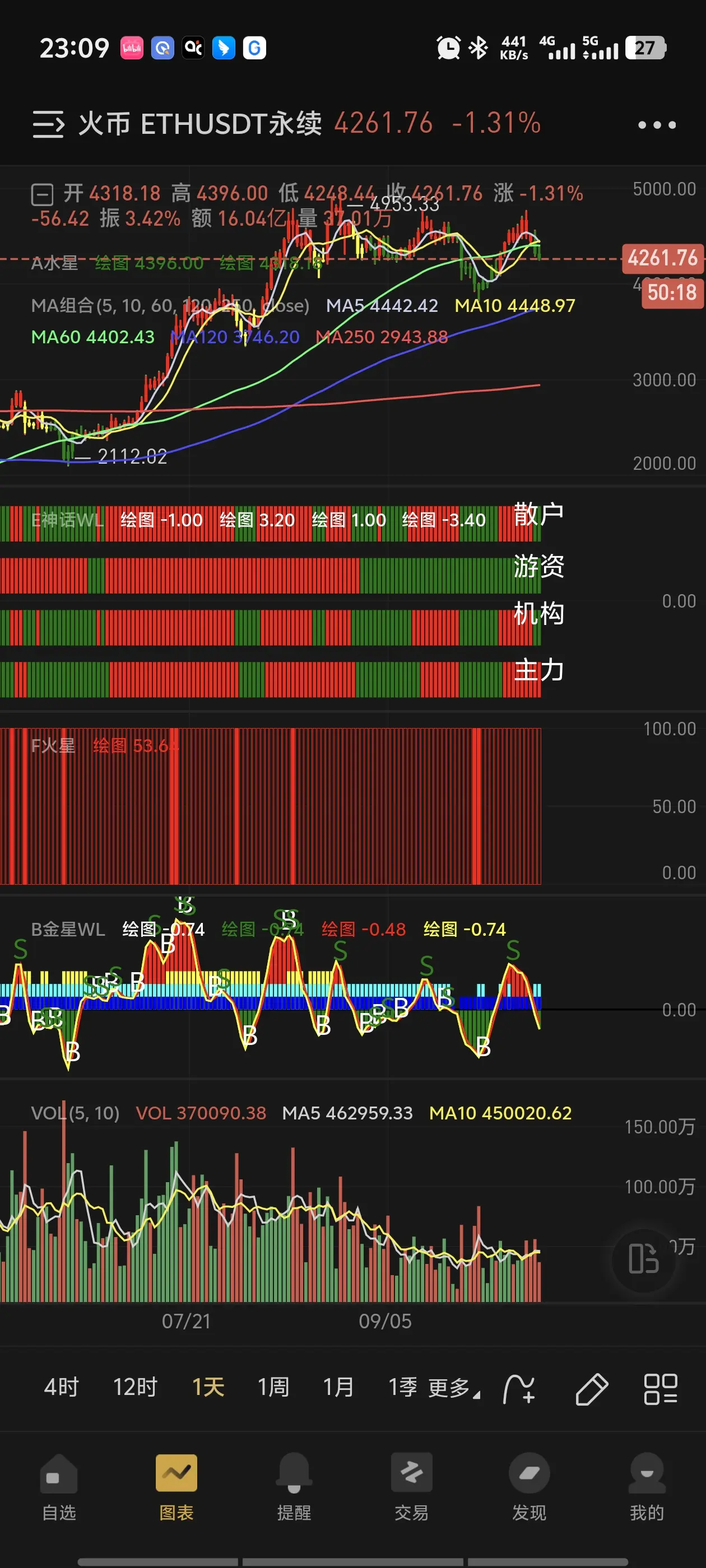The height and width of the screenshot is (1568, 706).
Task: Tap the 主力 row label
Action: coord(538,670)
